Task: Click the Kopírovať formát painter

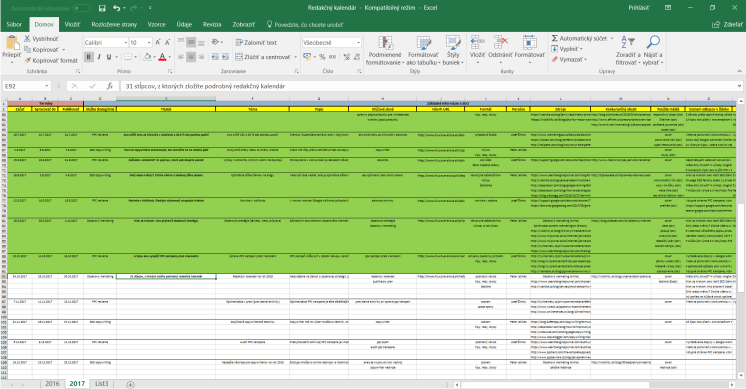Action: point(51,60)
